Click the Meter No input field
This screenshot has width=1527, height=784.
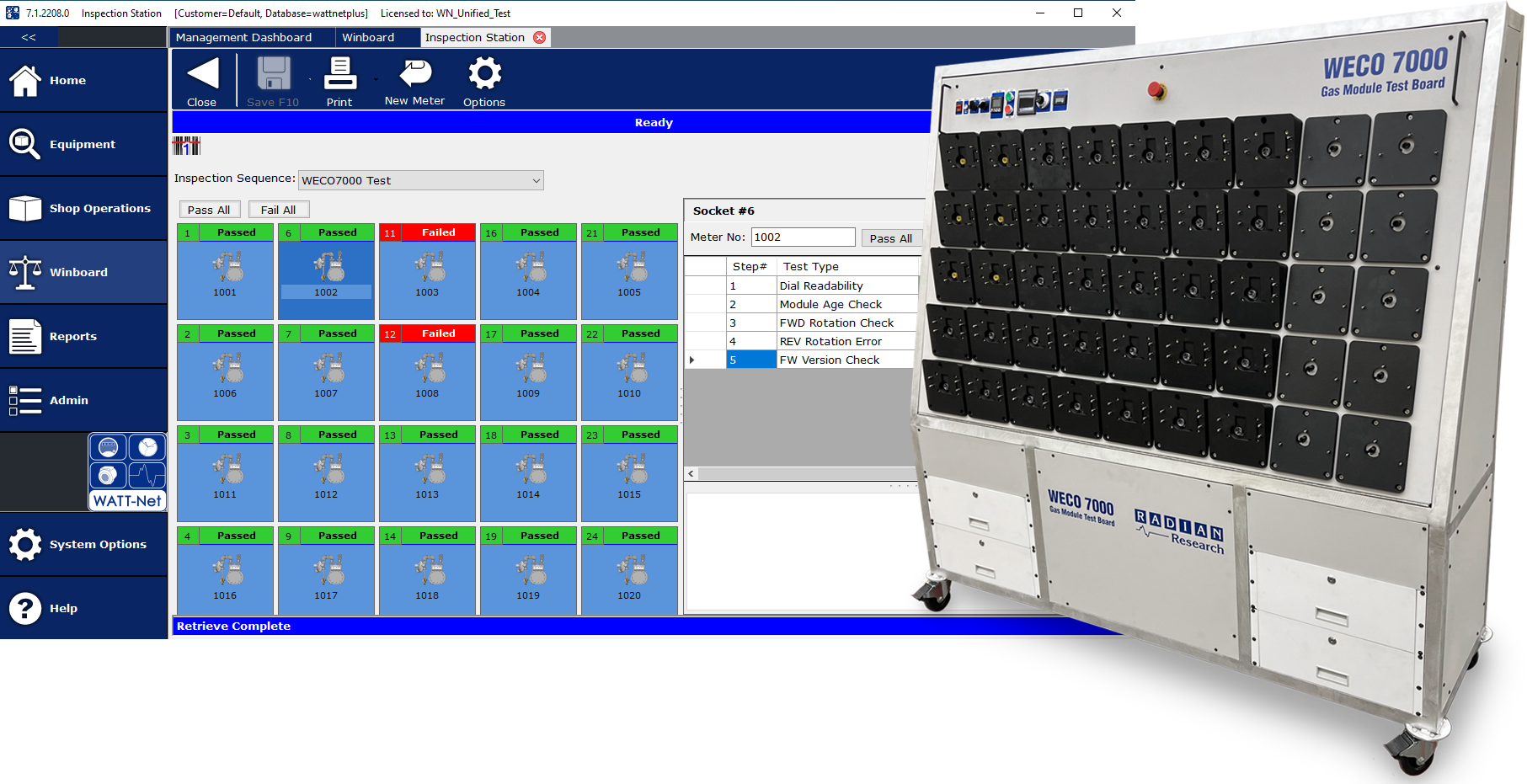[x=803, y=237]
